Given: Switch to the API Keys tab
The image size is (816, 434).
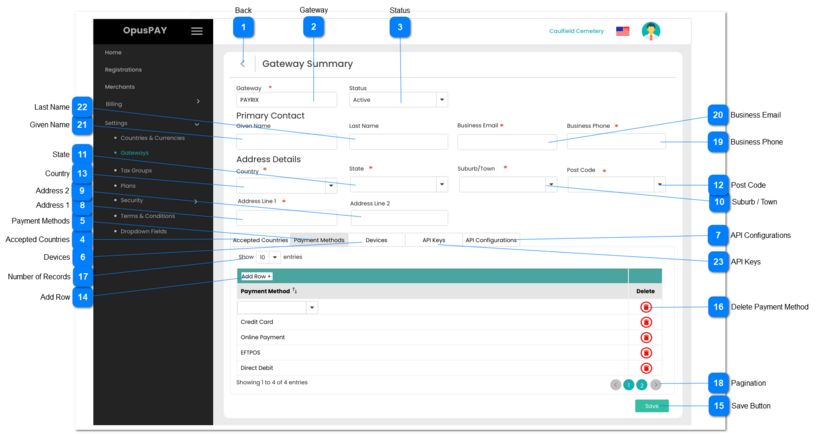Looking at the screenshot, I should click(x=433, y=240).
